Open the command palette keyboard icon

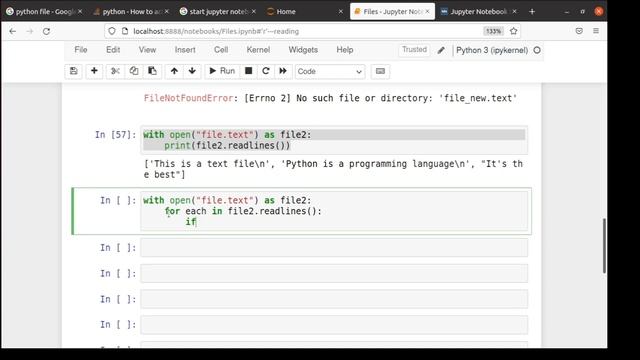[380, 71]
